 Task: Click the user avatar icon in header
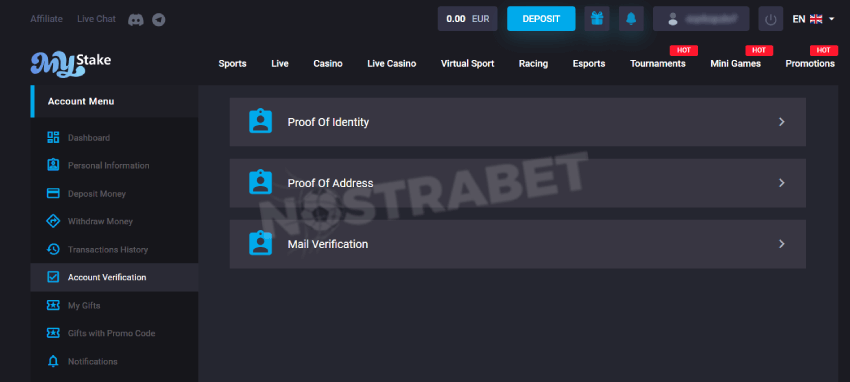click(x=673, y=20)
